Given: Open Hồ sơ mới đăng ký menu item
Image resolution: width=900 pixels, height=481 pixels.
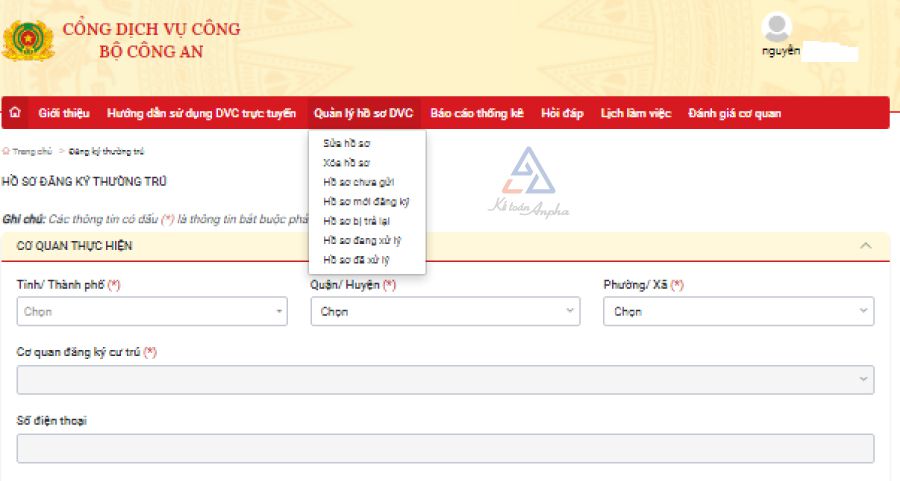Looking at the screenshot, I should point(366,201).
